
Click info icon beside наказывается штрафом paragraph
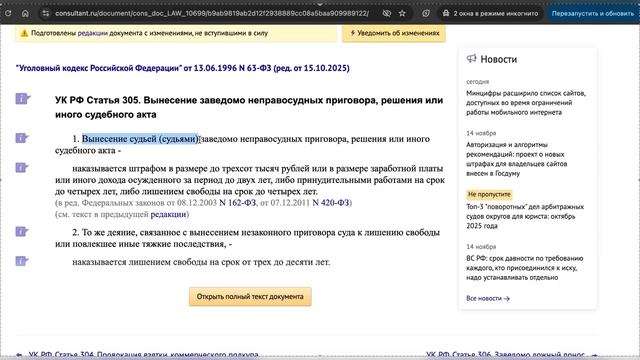(22, 167)
